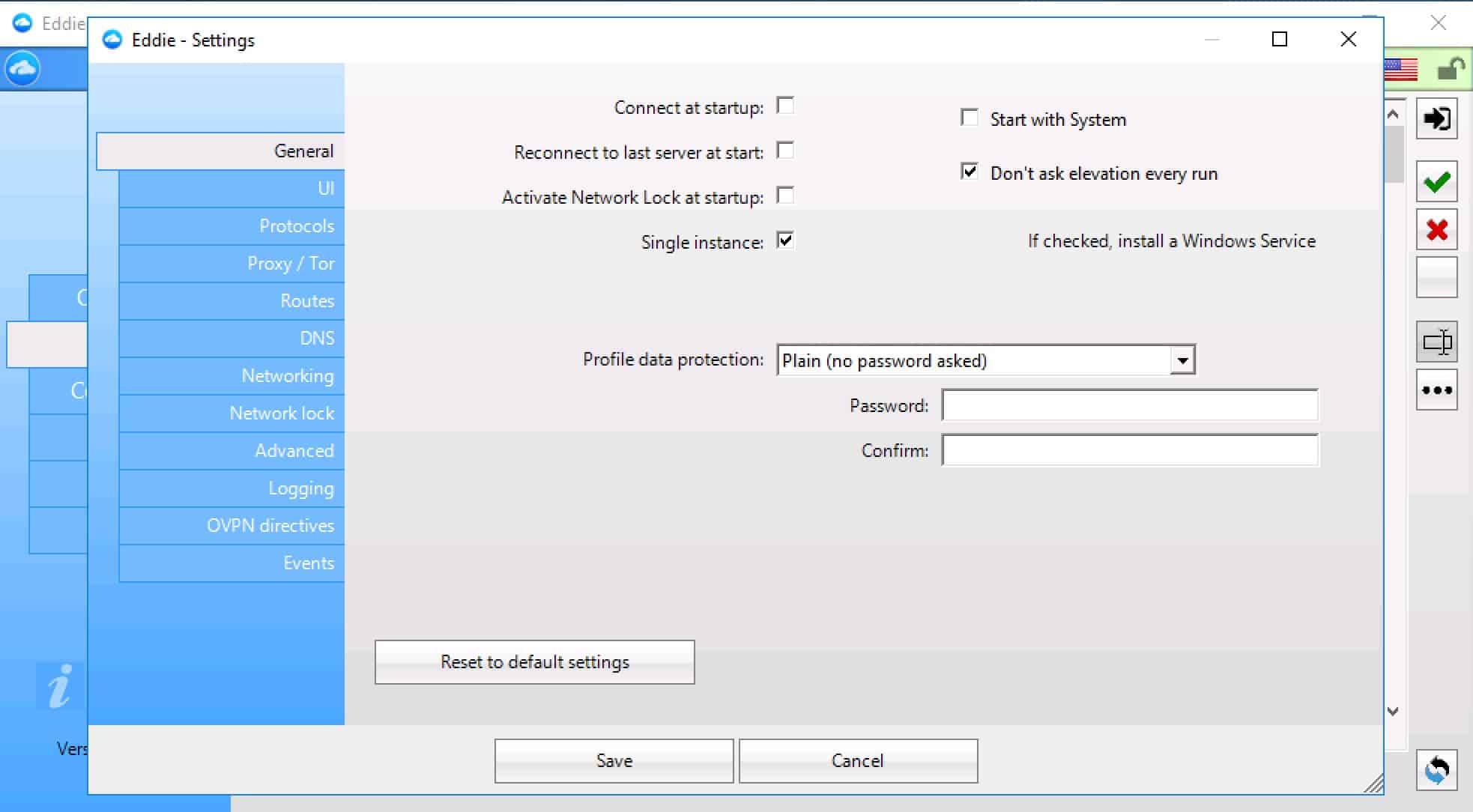Click the Password input field
The height and width of the screenshot is (812, 1473).
point(1130,405)
